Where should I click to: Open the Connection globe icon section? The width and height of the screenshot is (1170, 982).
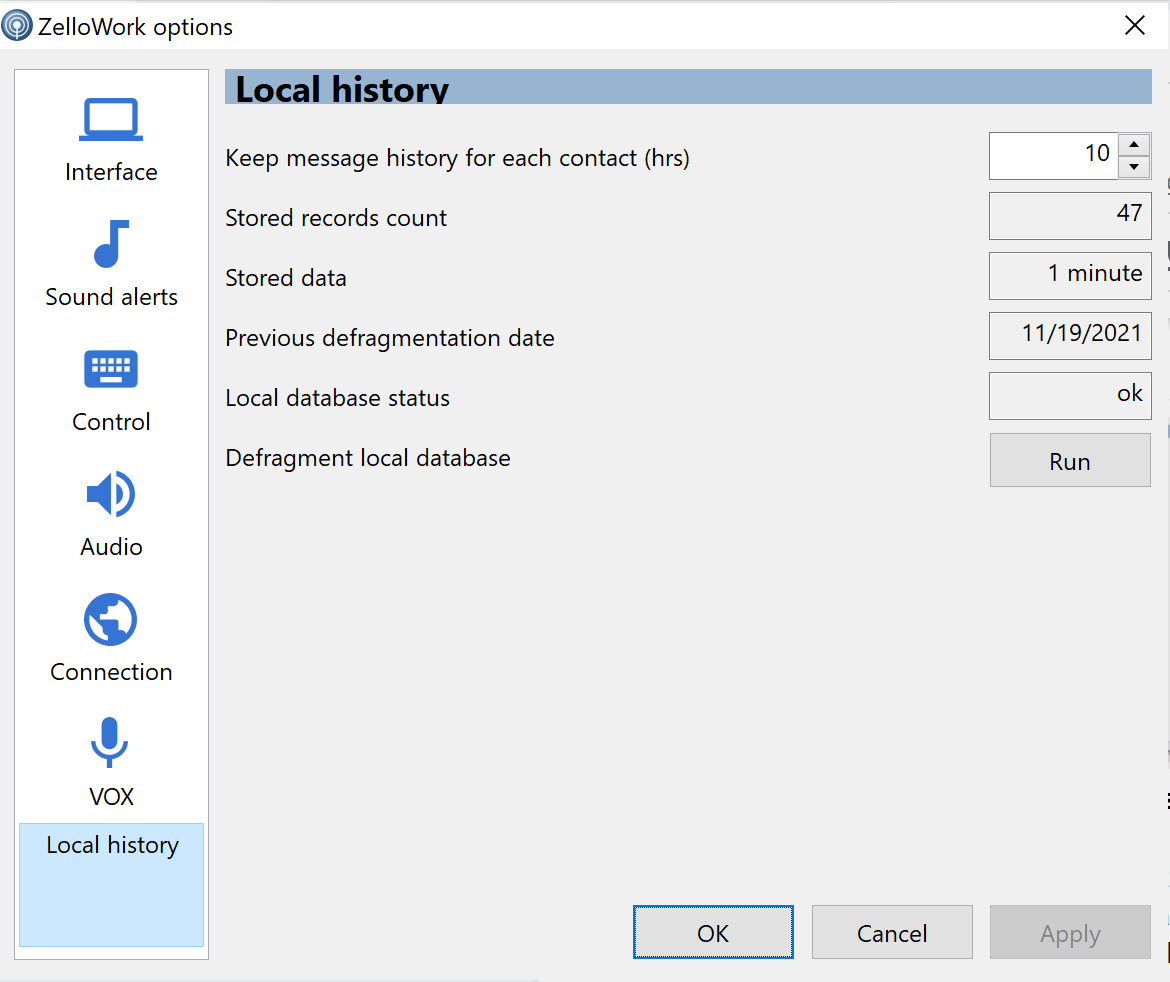[110, 619]
